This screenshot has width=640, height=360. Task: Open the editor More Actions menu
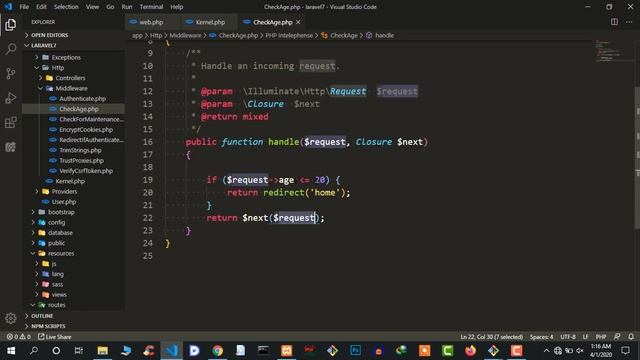click(629, 22)
